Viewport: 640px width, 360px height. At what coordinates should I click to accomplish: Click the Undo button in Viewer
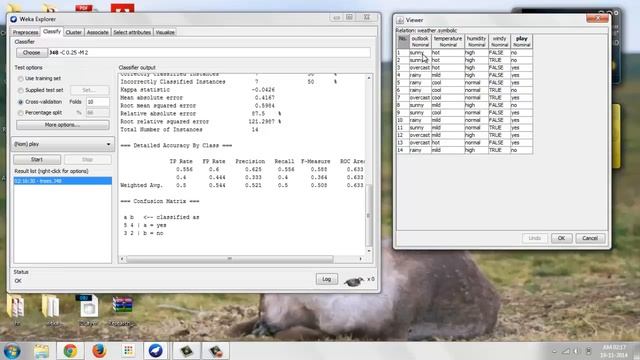535,238
